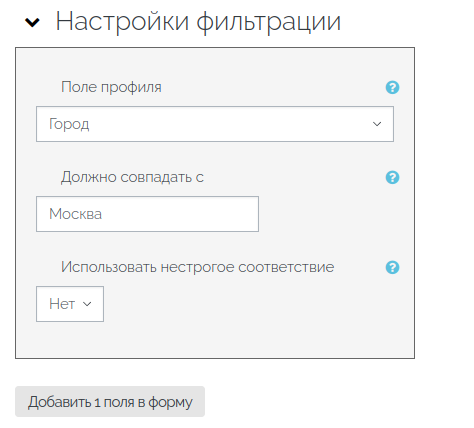Open help icon for Поле профиля
Screen dimensions: 474x428
392,88
